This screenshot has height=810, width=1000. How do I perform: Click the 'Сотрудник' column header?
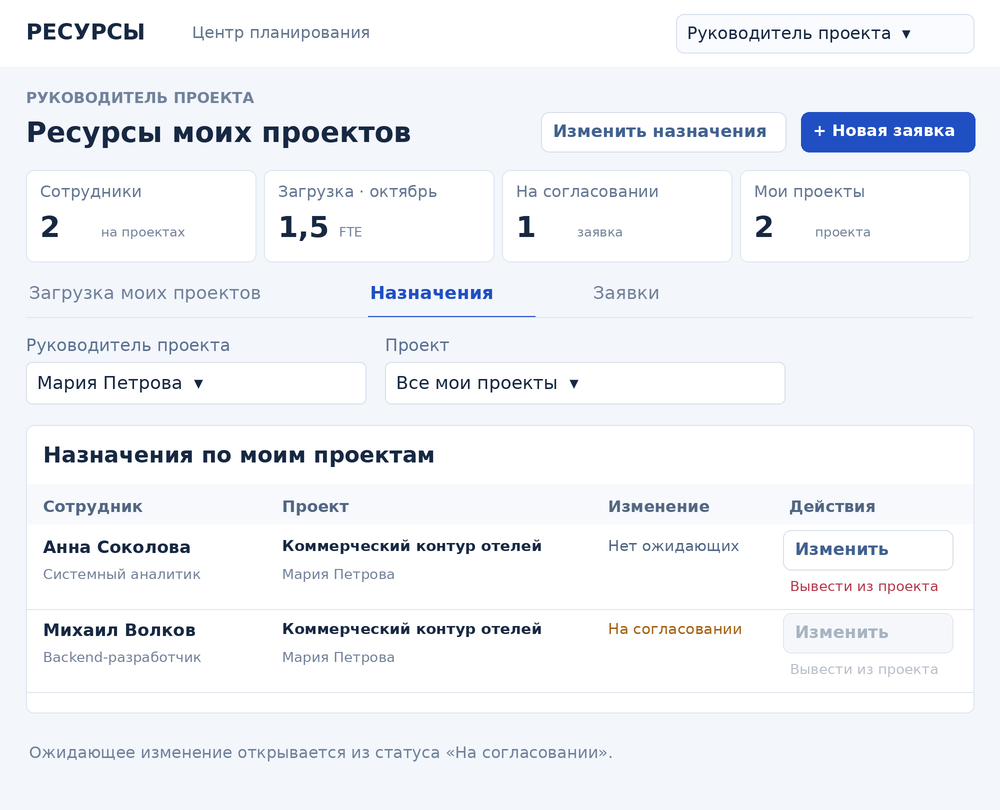click(x=92, y=506)
